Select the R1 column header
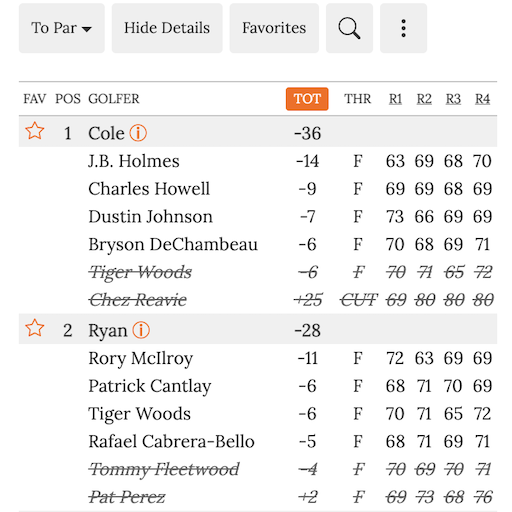This screenshot has height=512, width=512. click(395, 99)
